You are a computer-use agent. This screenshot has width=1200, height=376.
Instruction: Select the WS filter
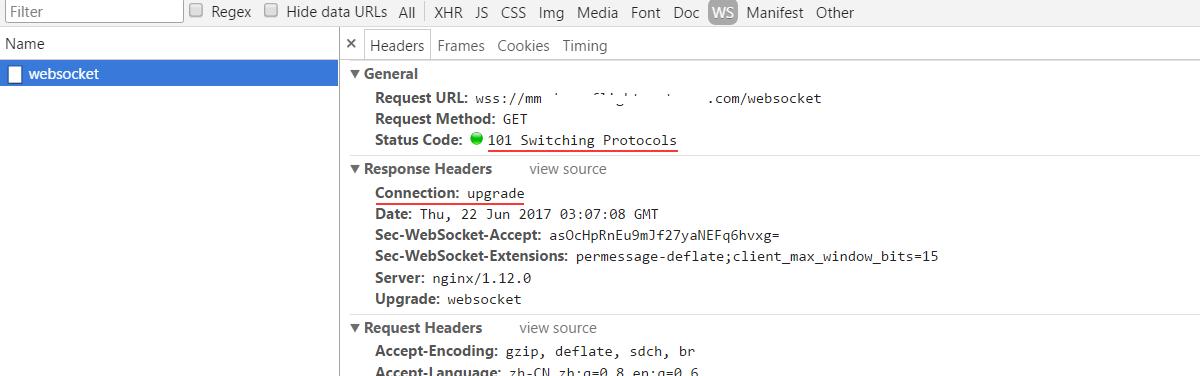pyautogui.click(x=722, y=13)
